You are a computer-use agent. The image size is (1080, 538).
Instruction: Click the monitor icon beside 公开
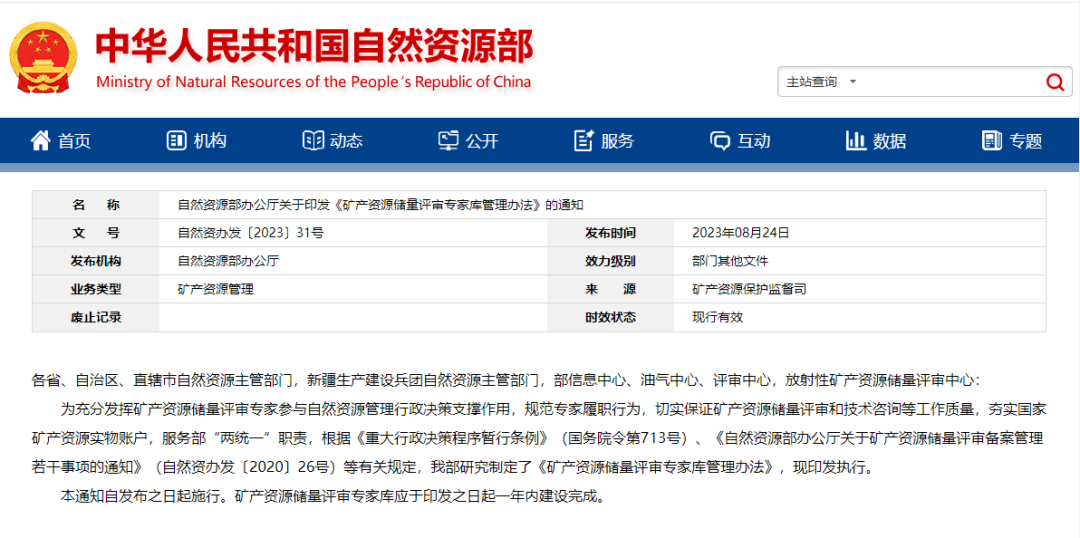448,141
